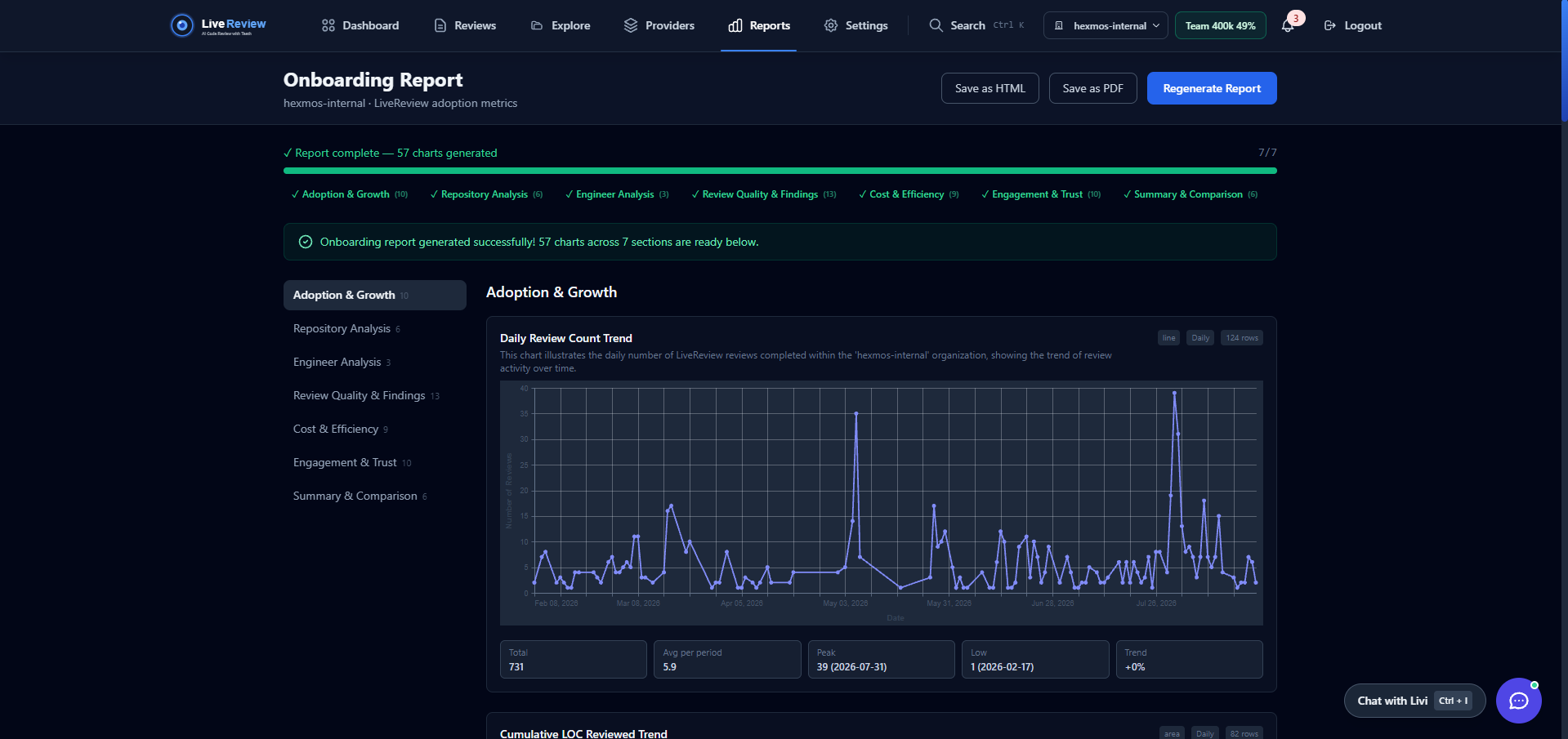Click Save as PDF button
The height and width of the screenshot is (739, 1568).
pos(1093,88)
